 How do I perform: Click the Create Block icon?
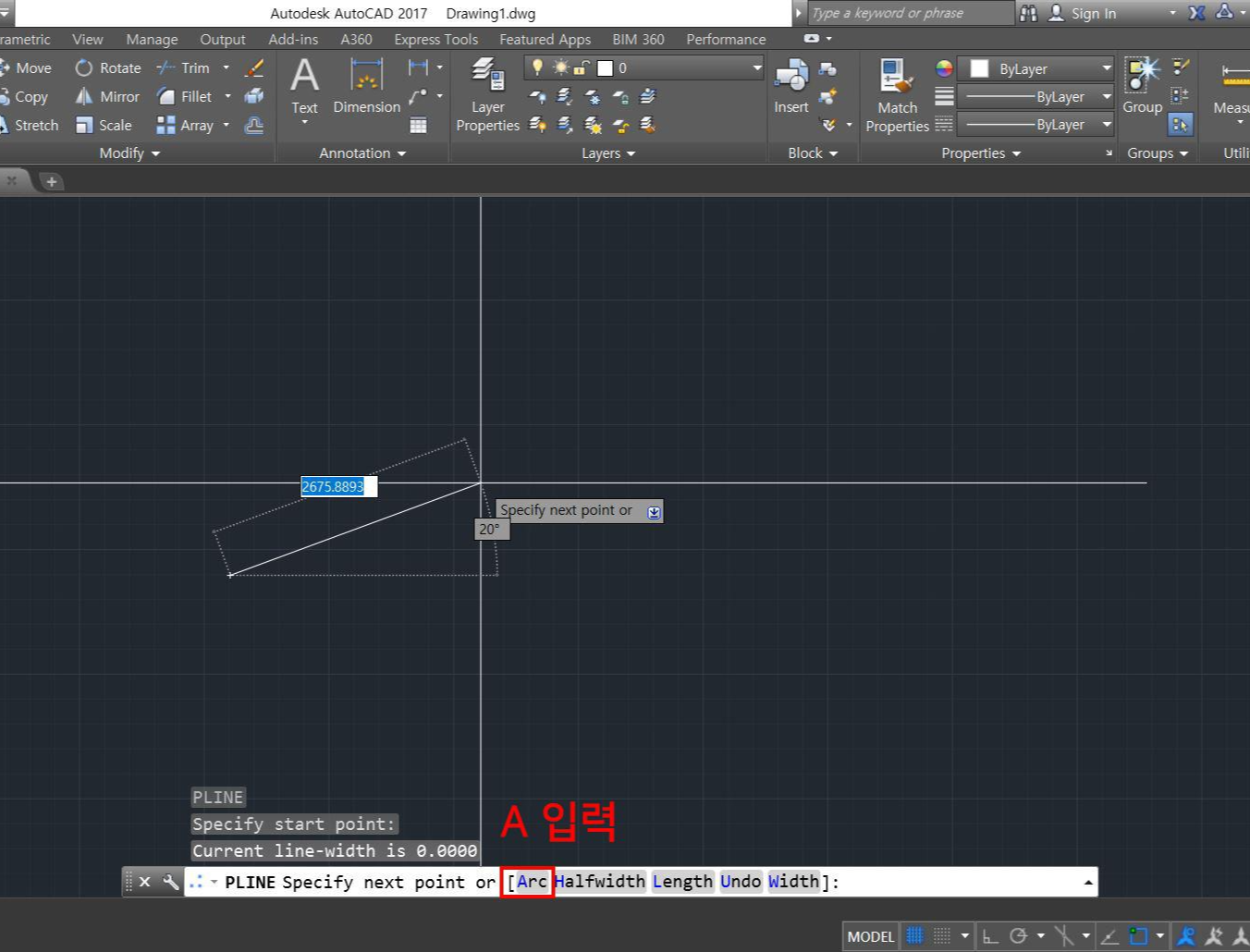pos(827,68)
